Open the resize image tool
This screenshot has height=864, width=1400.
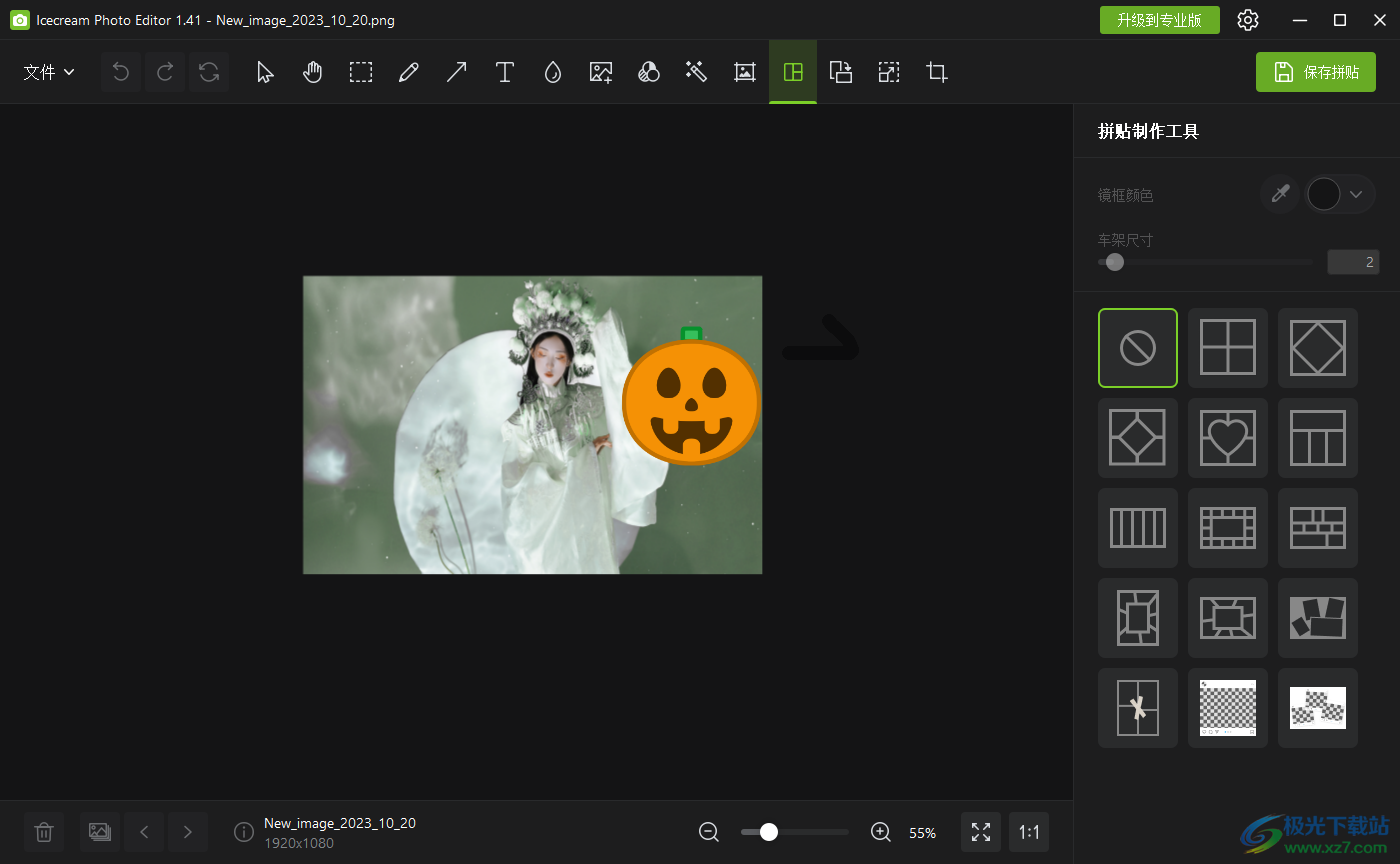click(889, 72)
